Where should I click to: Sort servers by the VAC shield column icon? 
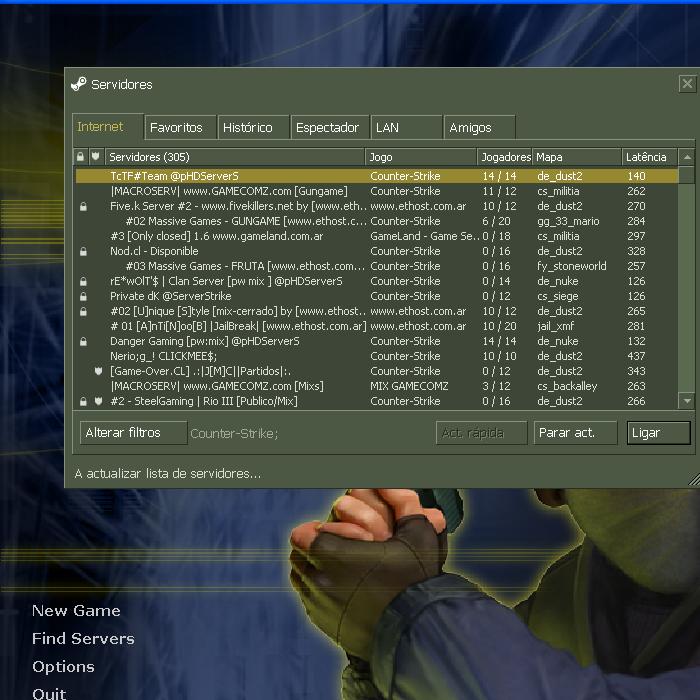[96, 157]
